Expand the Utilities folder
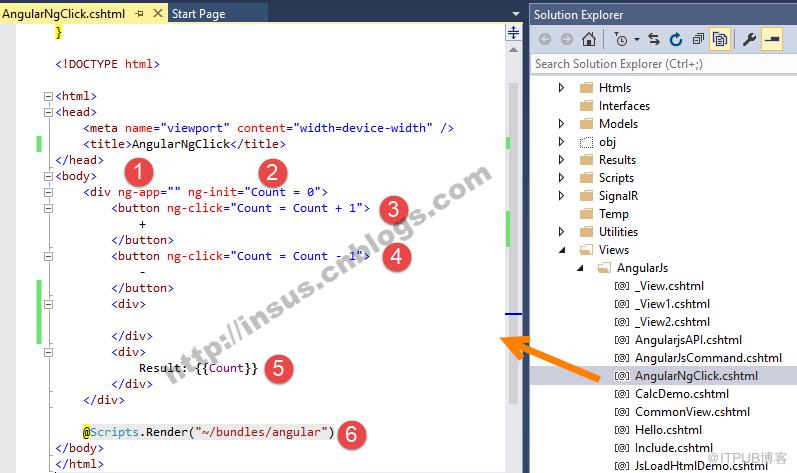Viewport: 797px width, 473px height. 561,232
